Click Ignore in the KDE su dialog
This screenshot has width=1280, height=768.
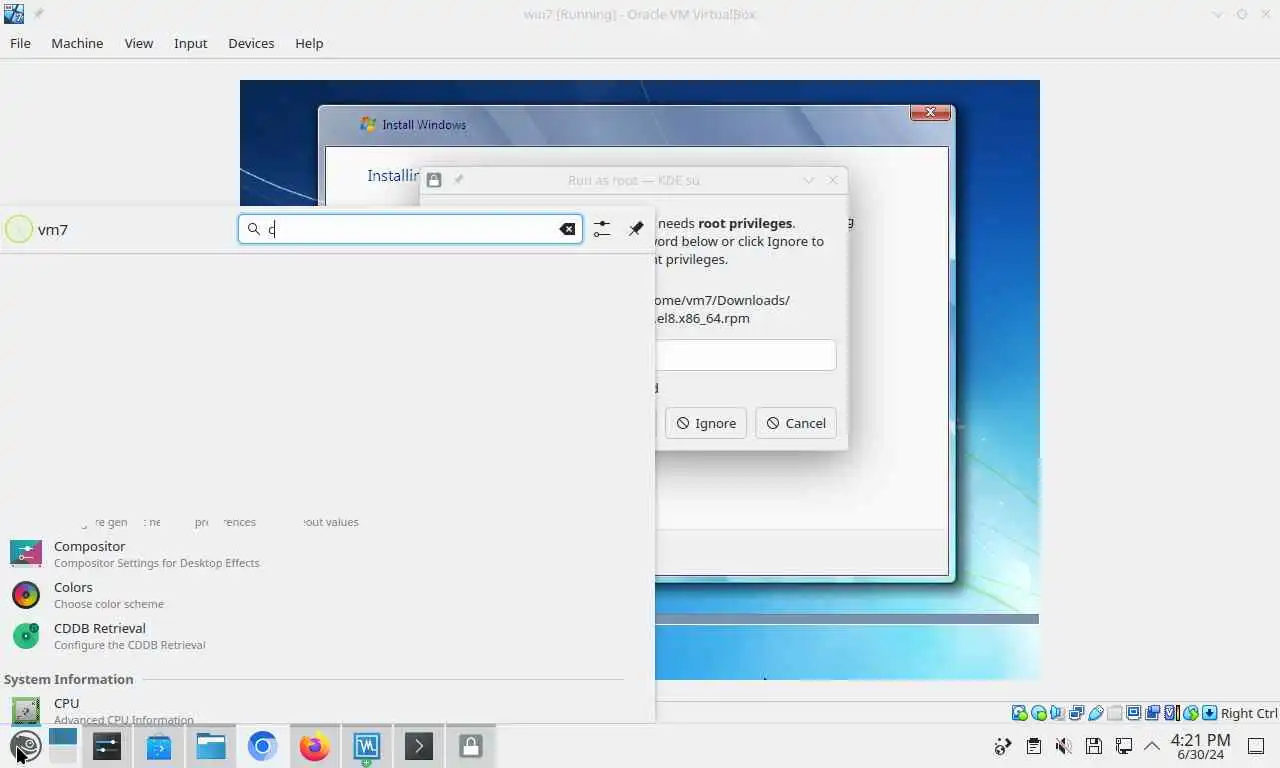(706, 423)
